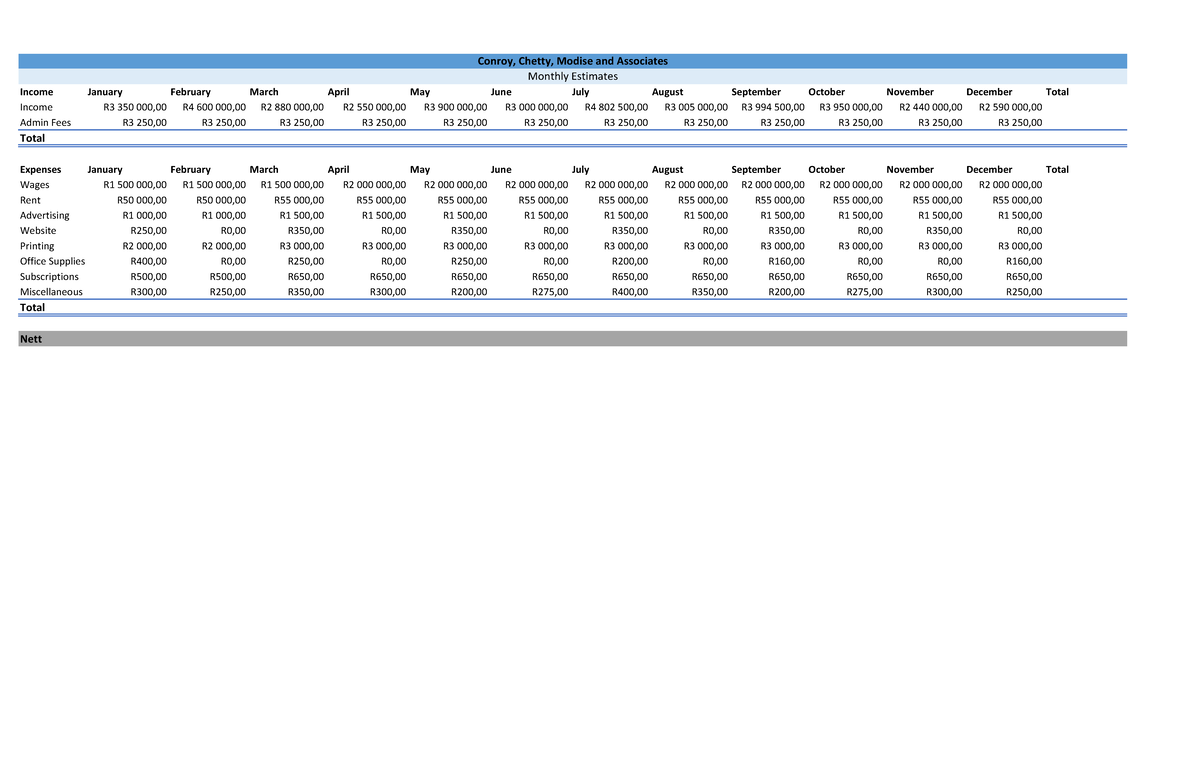The image size is (1200, 776).
Task: Click the Conroy, Chetty, Modise and Associates title
Action: click(572, 61)
